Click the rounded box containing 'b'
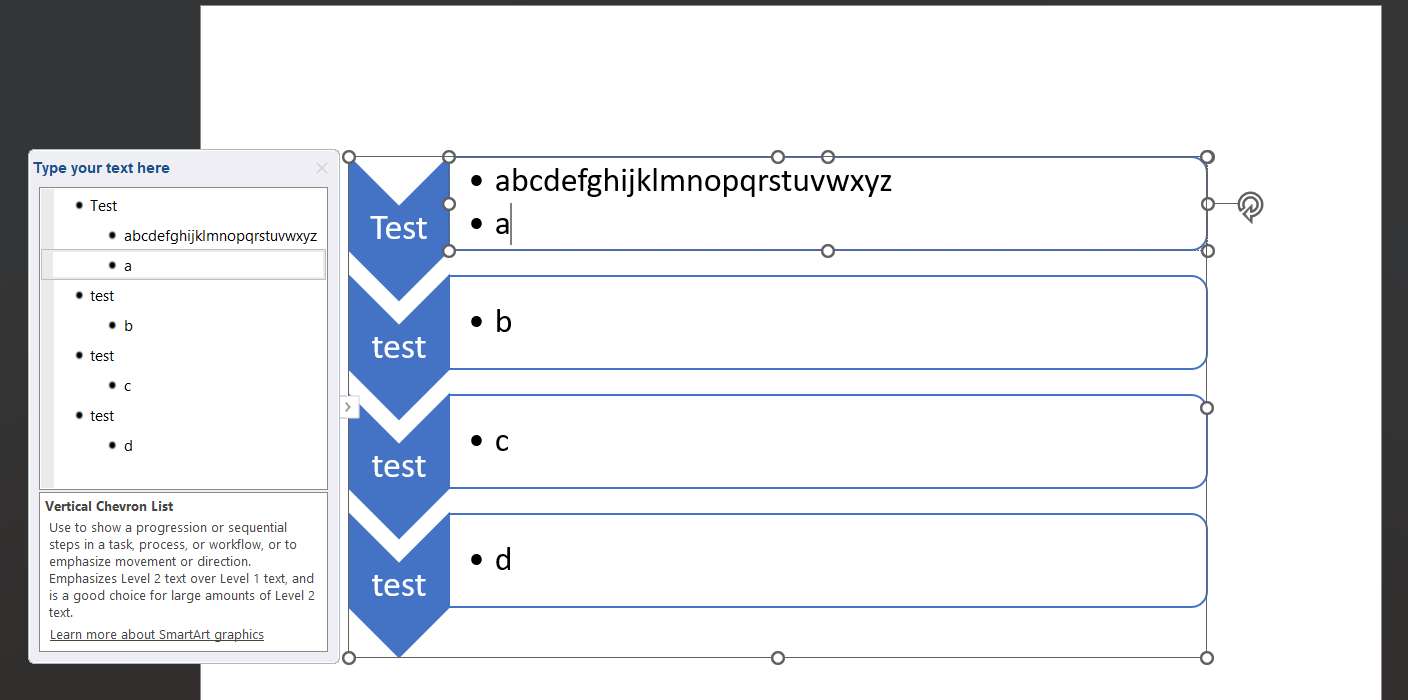 [828, 322]
